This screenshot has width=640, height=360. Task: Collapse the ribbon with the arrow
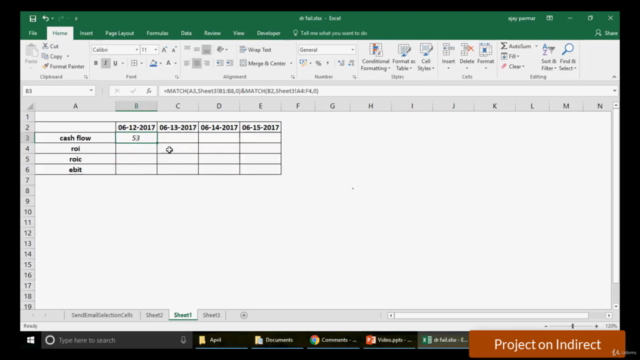(614, 77)
